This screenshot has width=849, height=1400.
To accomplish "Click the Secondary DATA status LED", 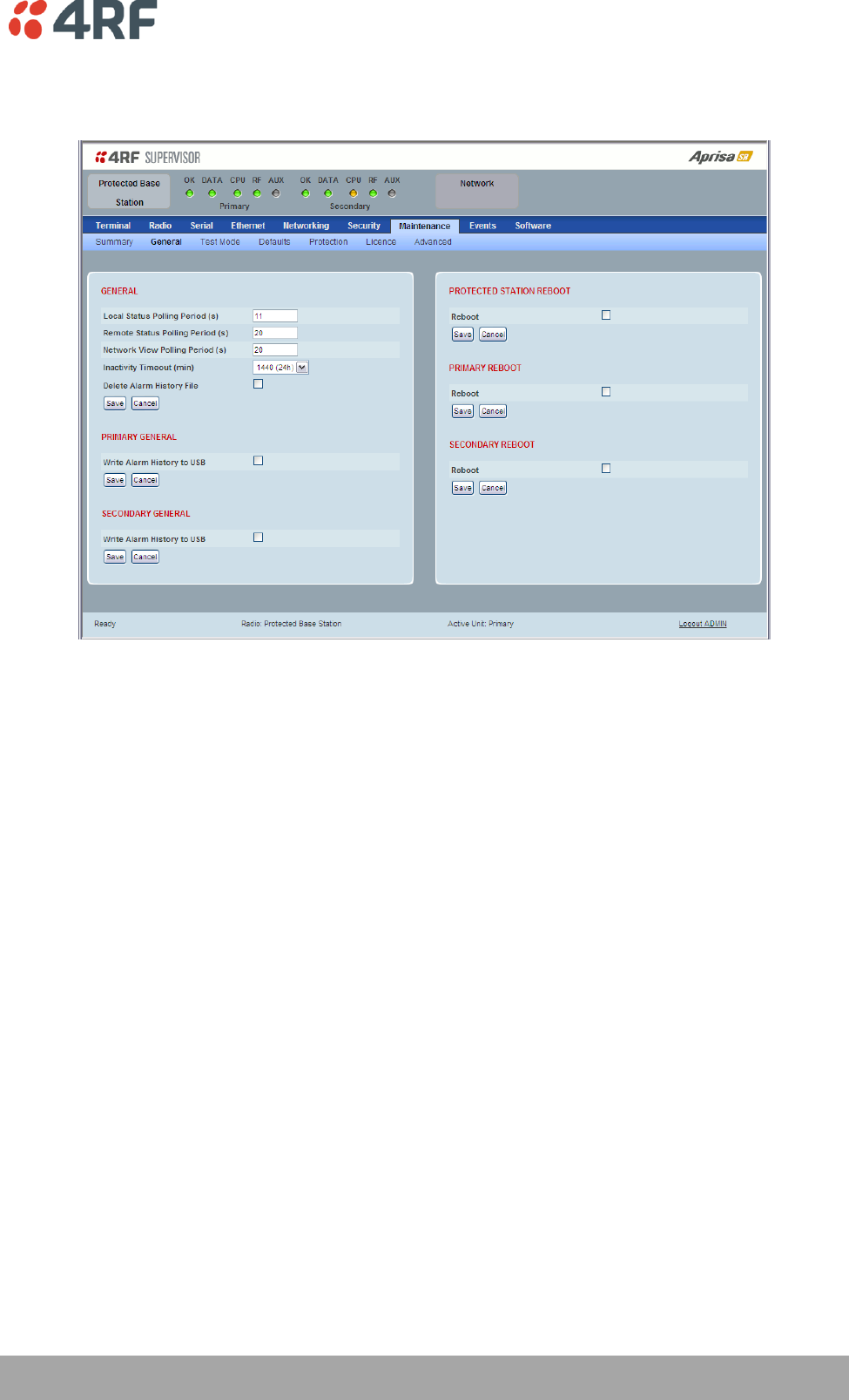I will click(327, 193).
